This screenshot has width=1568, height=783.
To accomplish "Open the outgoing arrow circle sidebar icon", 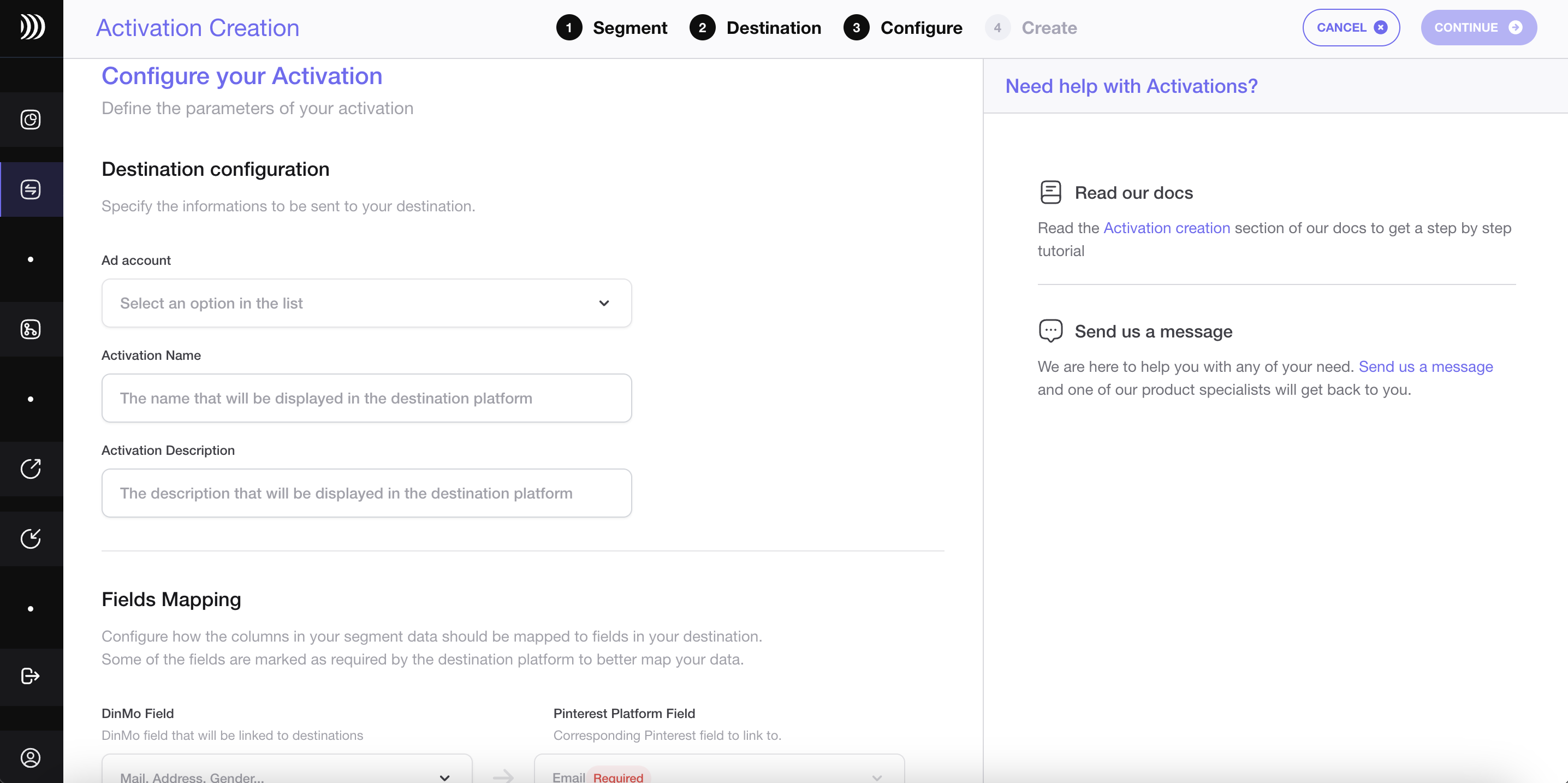I will (x=31, y=469).
